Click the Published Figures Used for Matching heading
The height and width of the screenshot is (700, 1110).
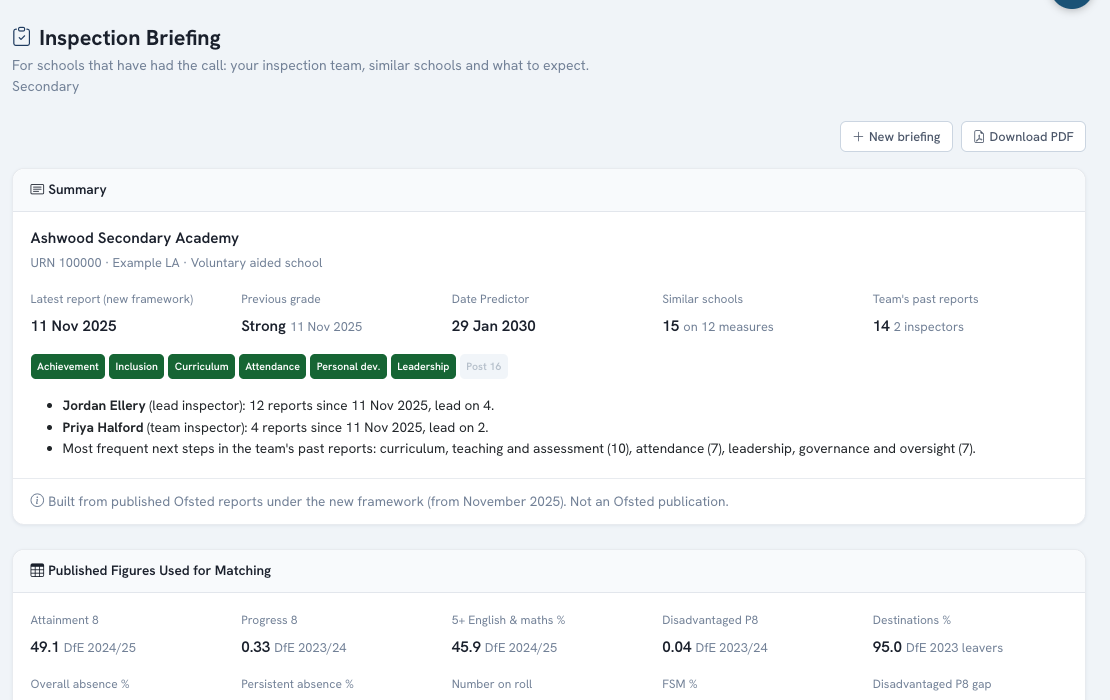pos(159,570)
